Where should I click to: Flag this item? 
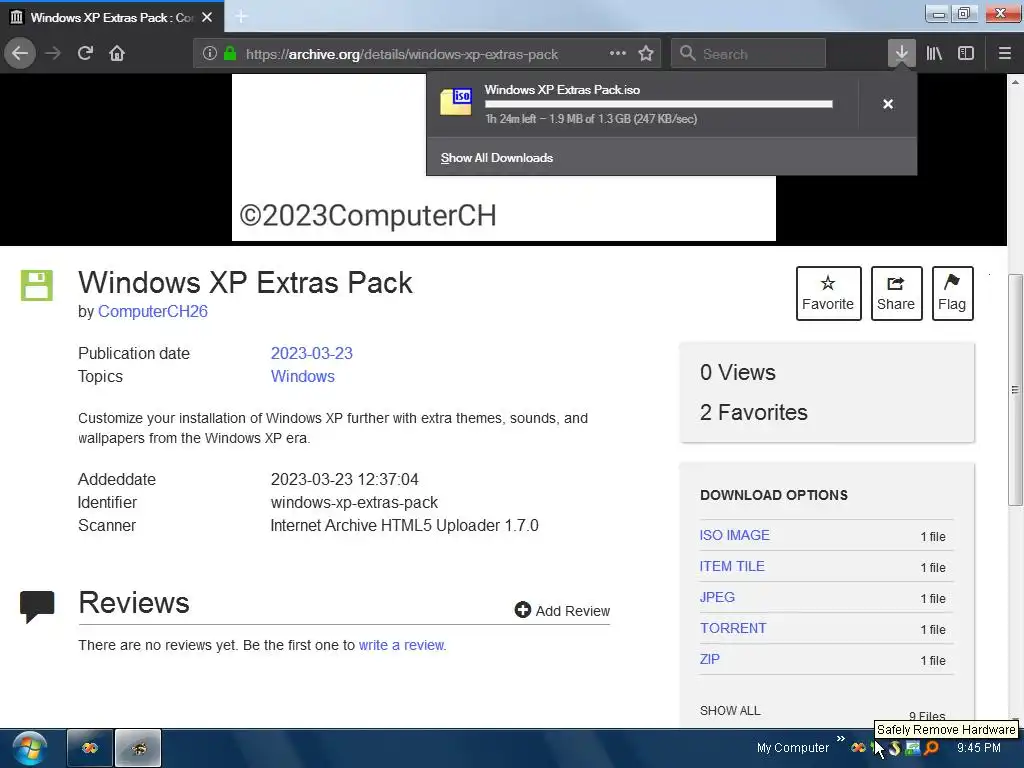pos(952,293)
